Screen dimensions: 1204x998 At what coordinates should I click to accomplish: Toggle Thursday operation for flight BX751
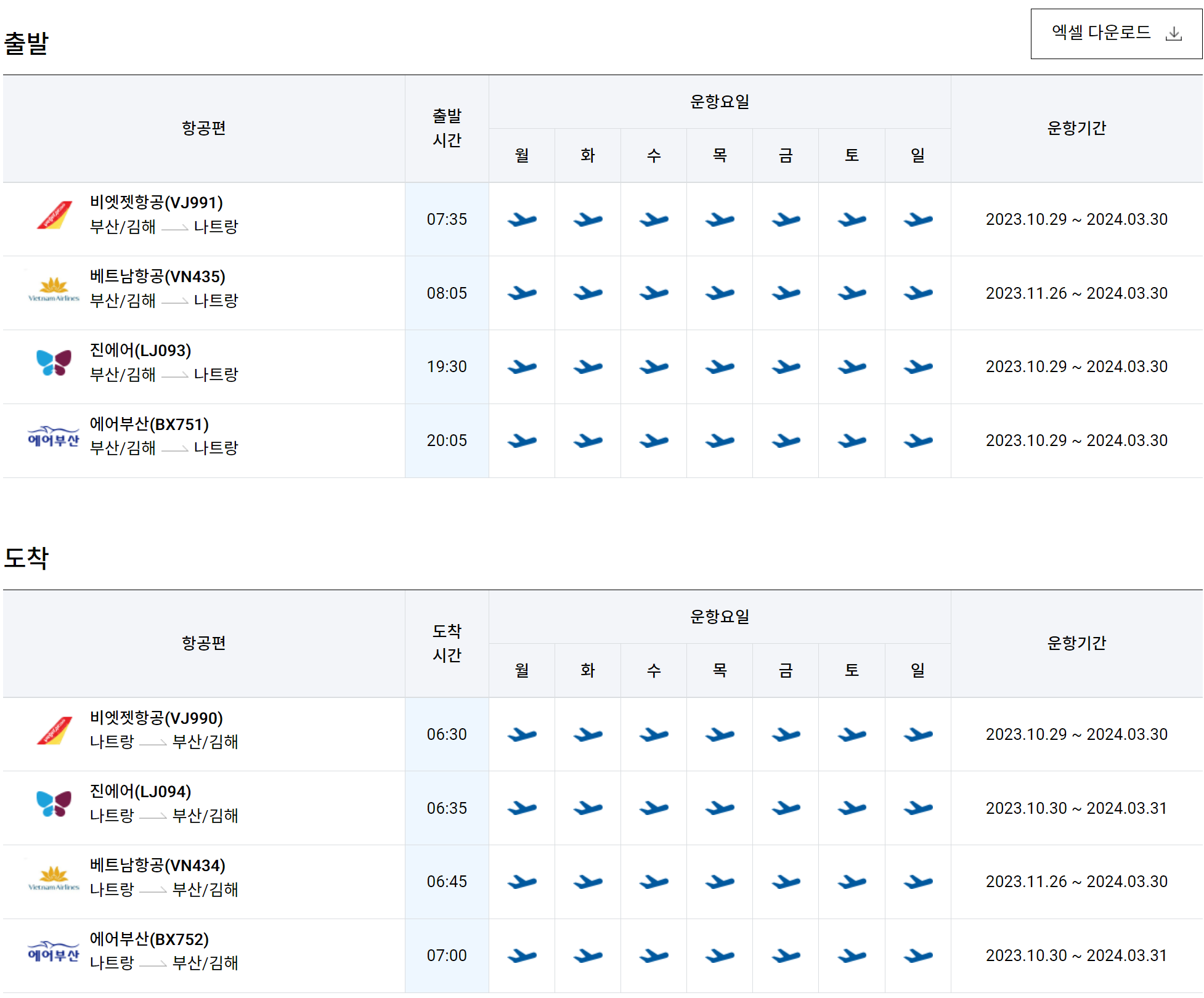click(719, 440)
